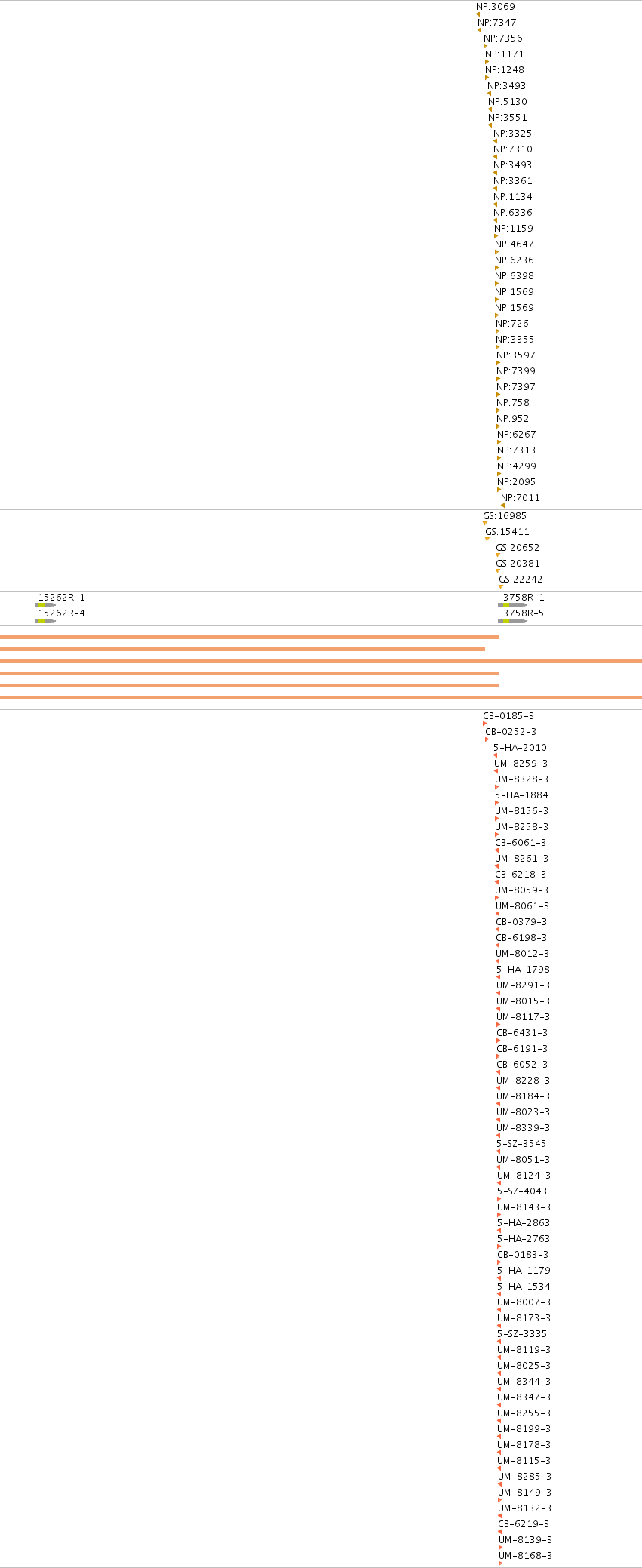The width and height of the screenshot is (642, 1568).
Task: Click the UM-8347-3 feature label
Action: click(524, 1397)
